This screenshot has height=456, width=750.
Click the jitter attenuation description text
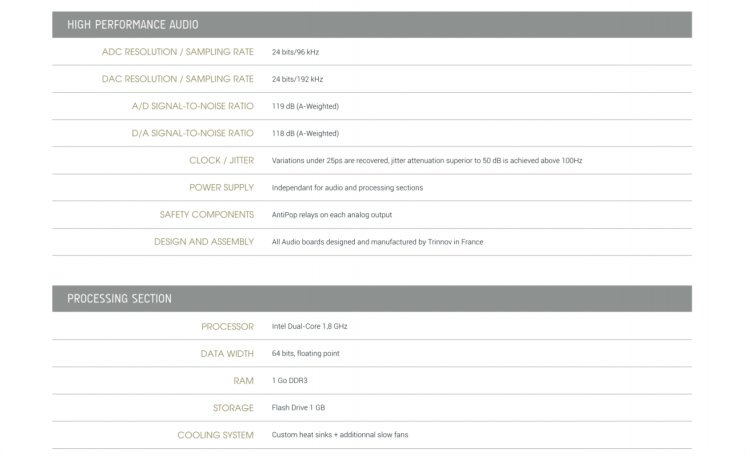427,160
